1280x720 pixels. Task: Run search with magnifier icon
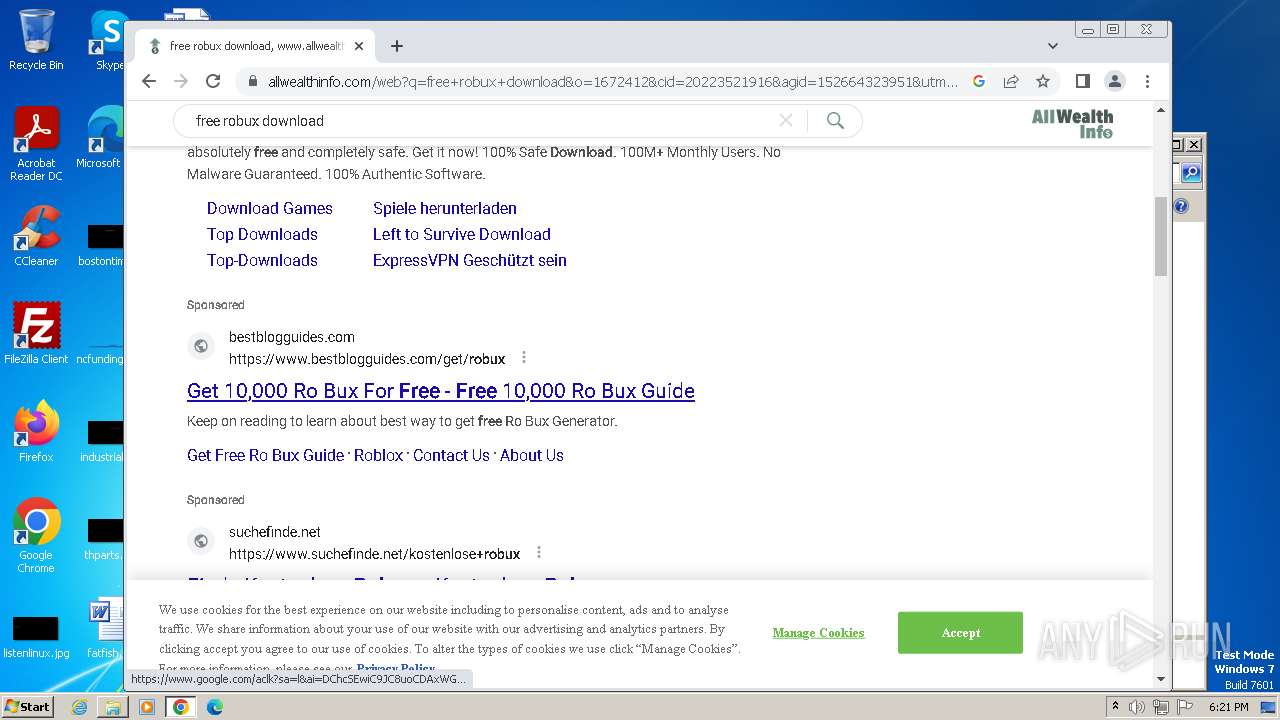pos(835,121)
